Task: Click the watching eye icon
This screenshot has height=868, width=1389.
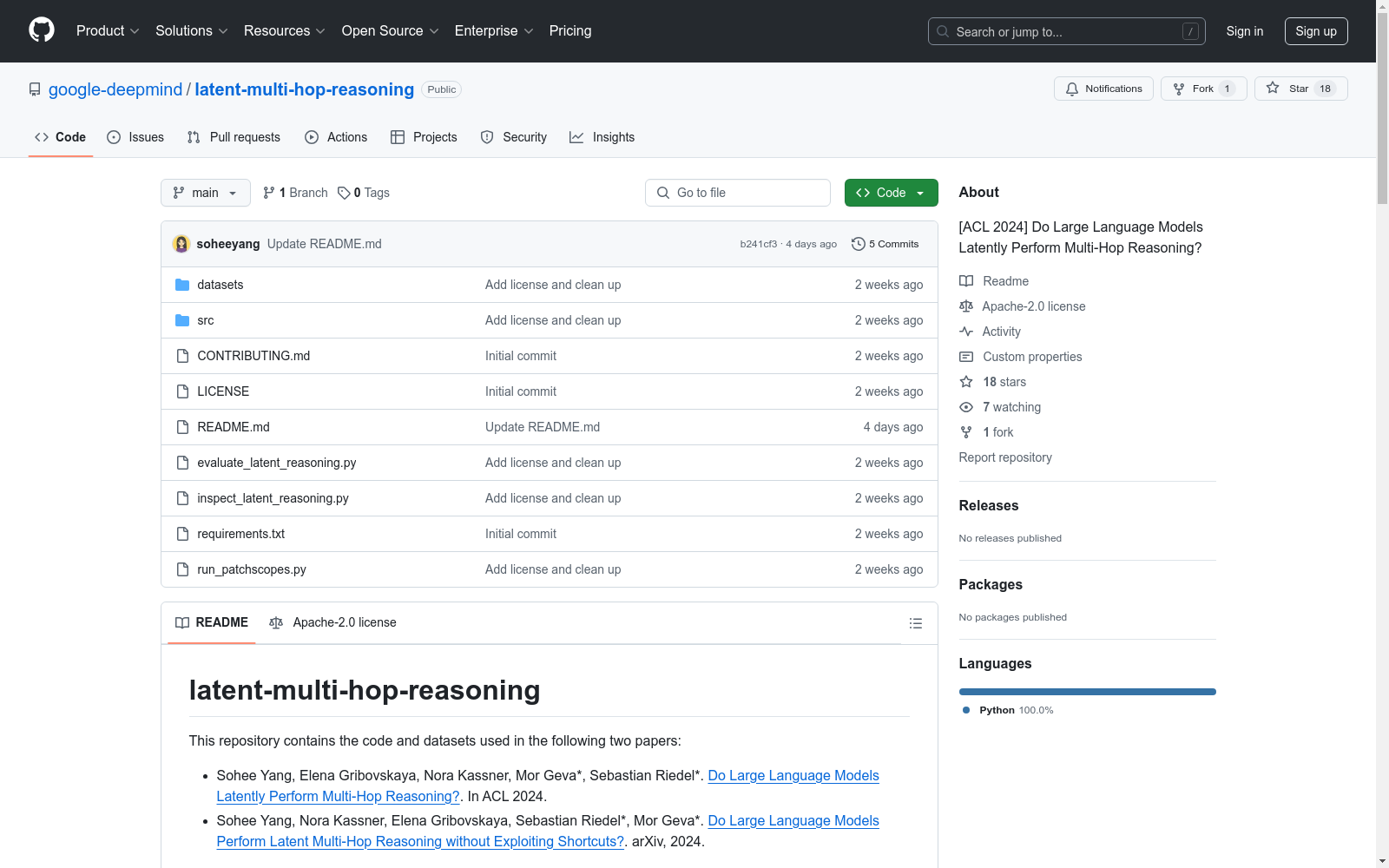Action: 966,407
